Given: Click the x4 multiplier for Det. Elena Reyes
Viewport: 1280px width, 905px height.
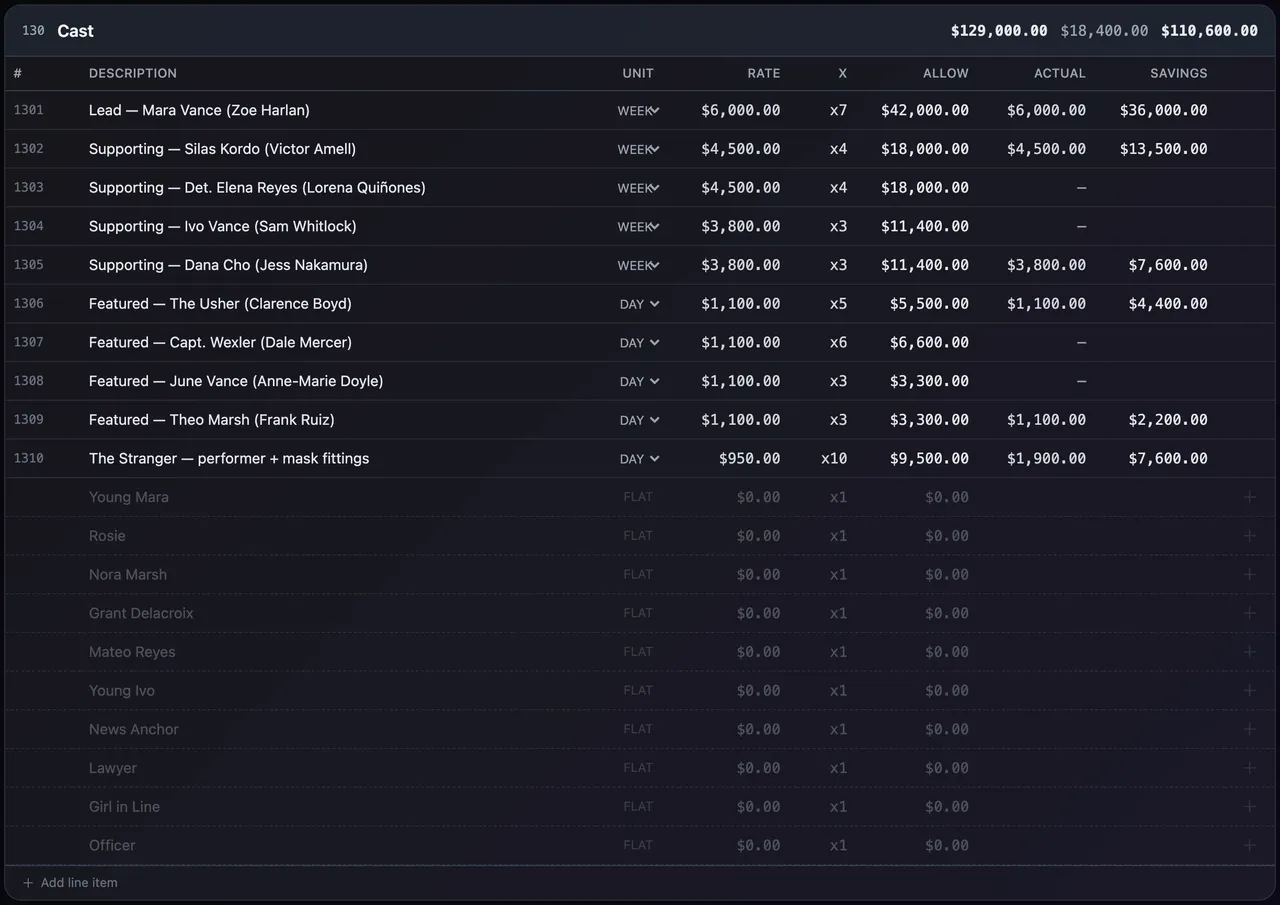Looking at the screenshot, I should click(838, 187).
